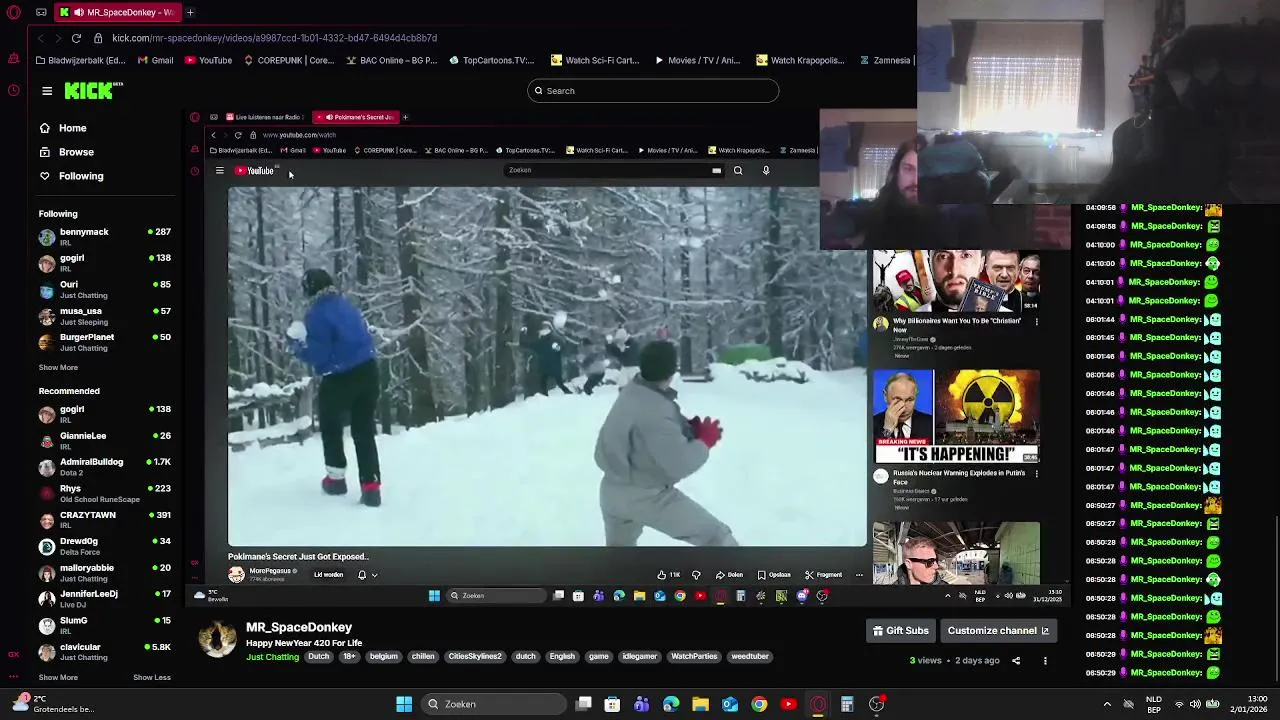Image resolution: width=1280 pixels, height=720 pixels.
Task: Click the Kick video player area
Action: (x=628, y=358)
